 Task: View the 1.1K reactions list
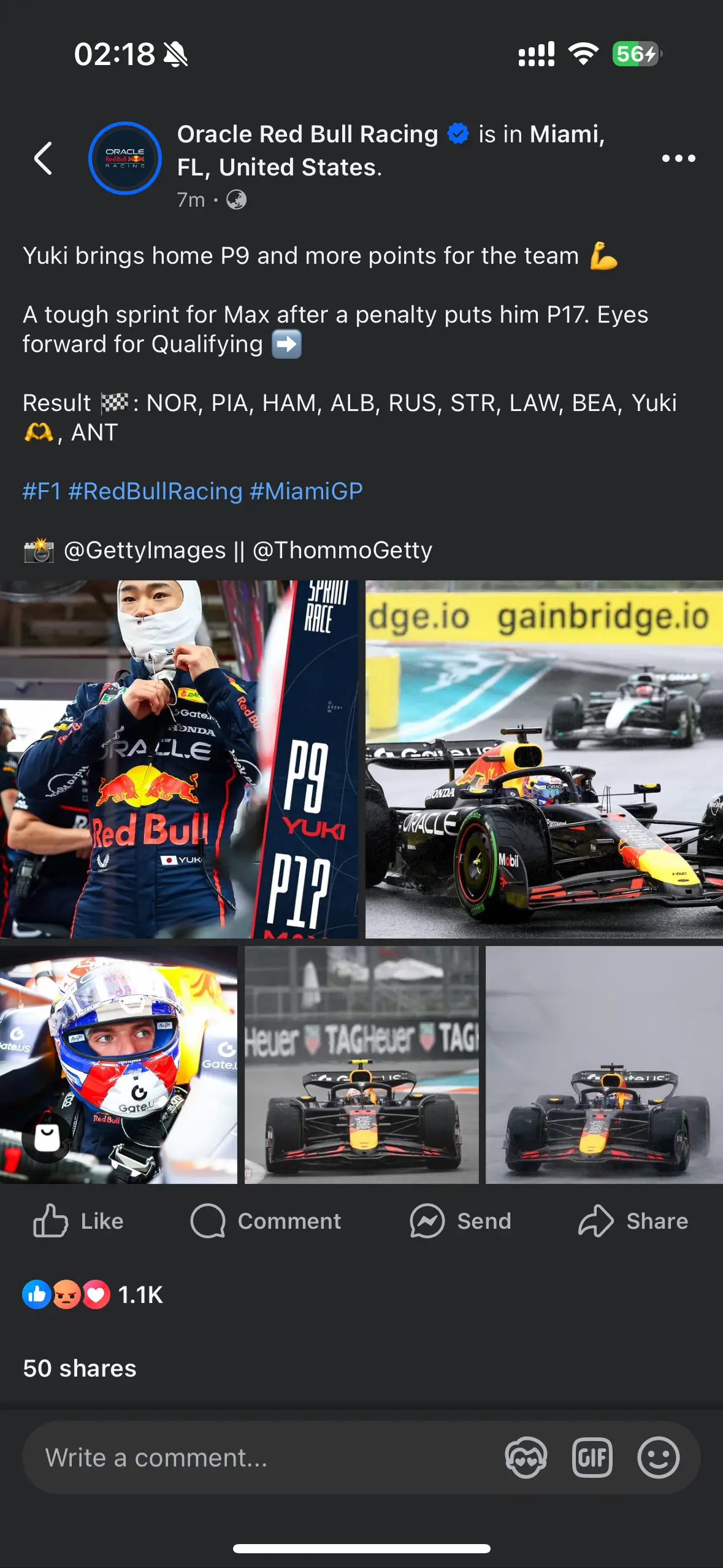(93, 1294)
